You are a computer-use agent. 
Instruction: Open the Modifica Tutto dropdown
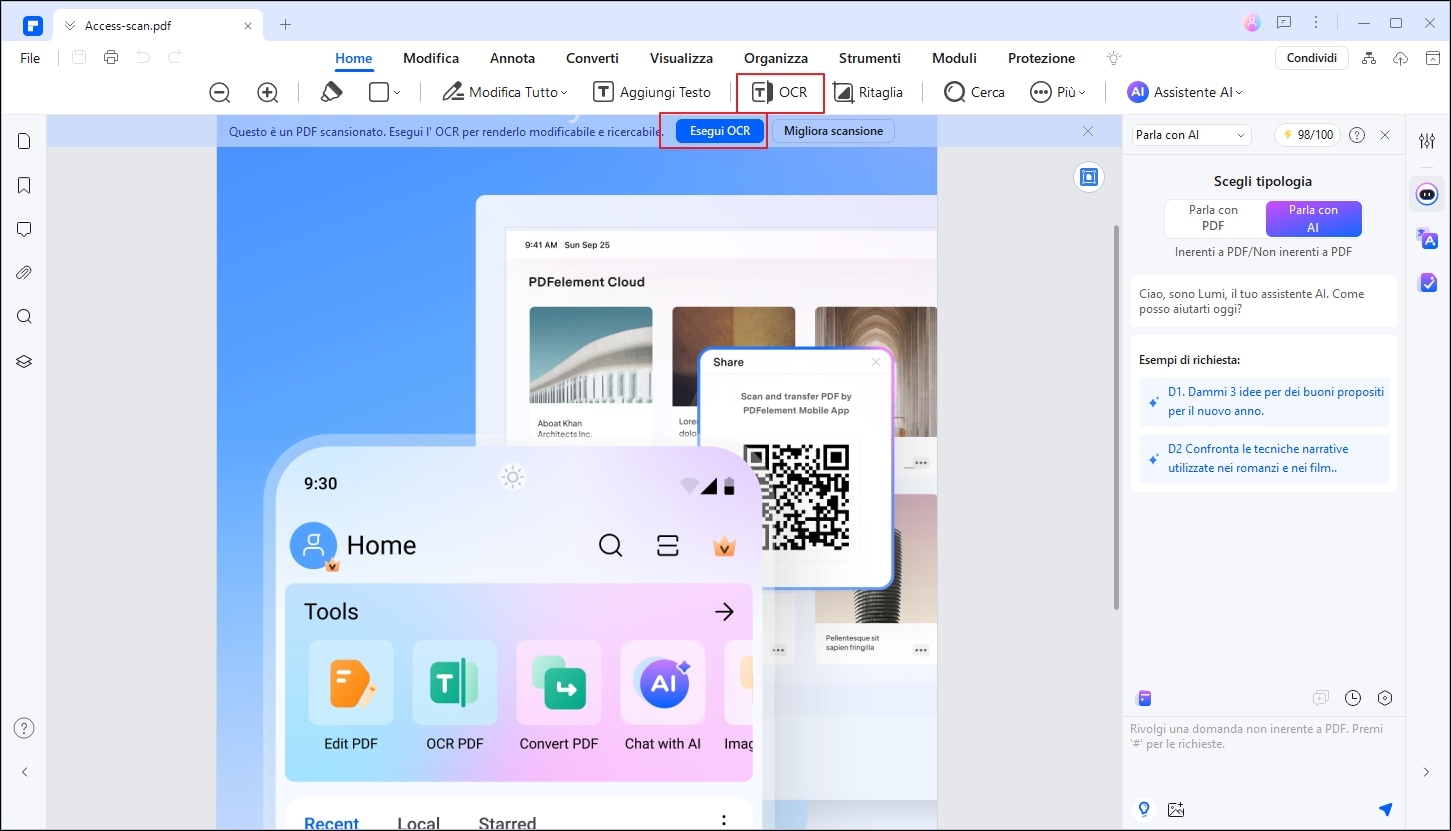[505, 92]
